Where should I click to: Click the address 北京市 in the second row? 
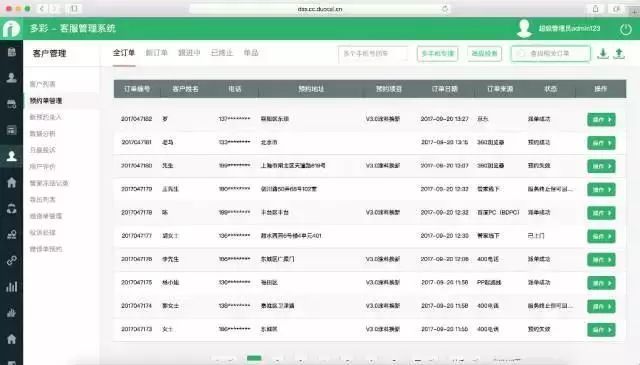pyautogui.click(x=269, y=142)
